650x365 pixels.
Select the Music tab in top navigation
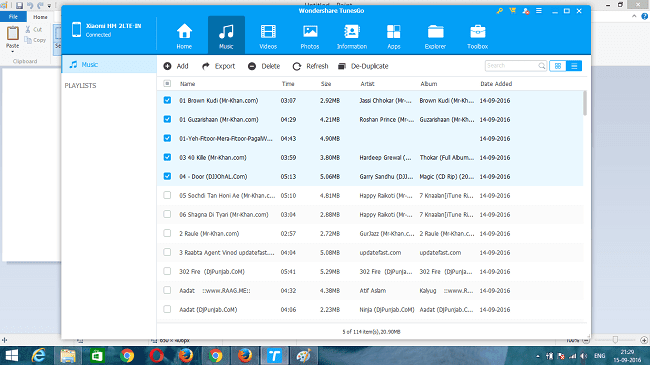226,36
